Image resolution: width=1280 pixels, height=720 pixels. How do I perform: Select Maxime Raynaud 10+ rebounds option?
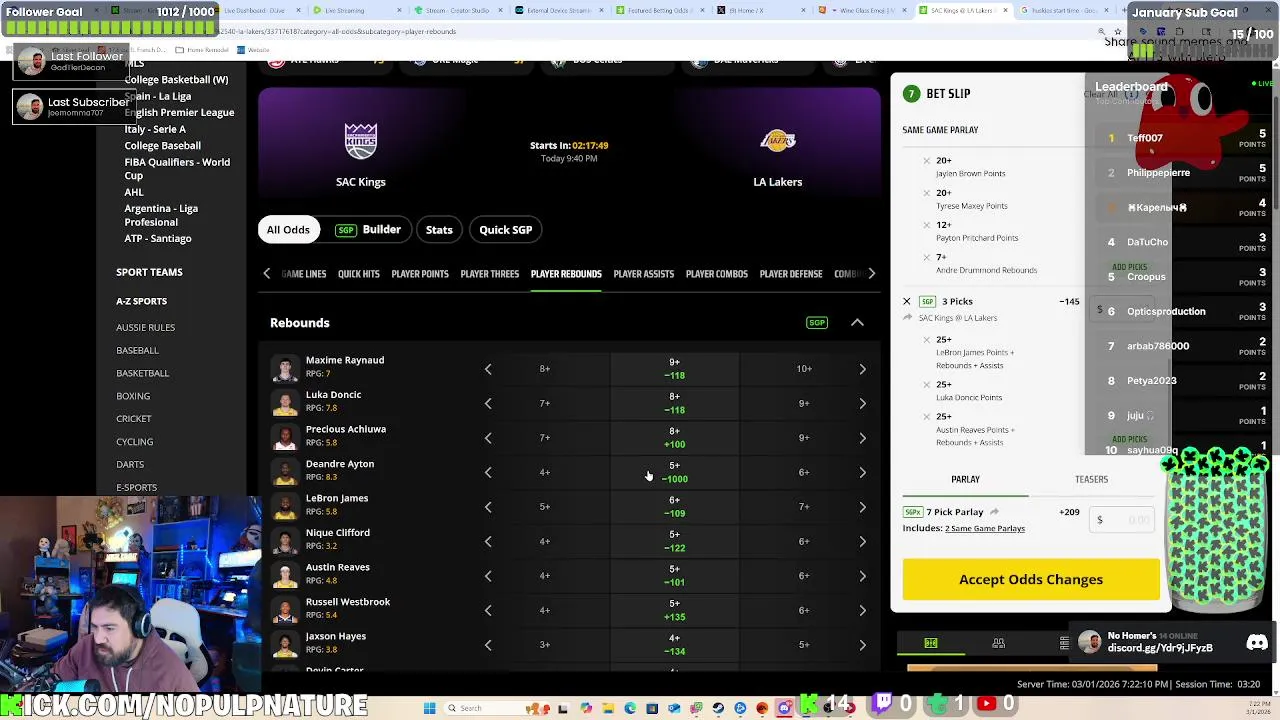point(804,369)
